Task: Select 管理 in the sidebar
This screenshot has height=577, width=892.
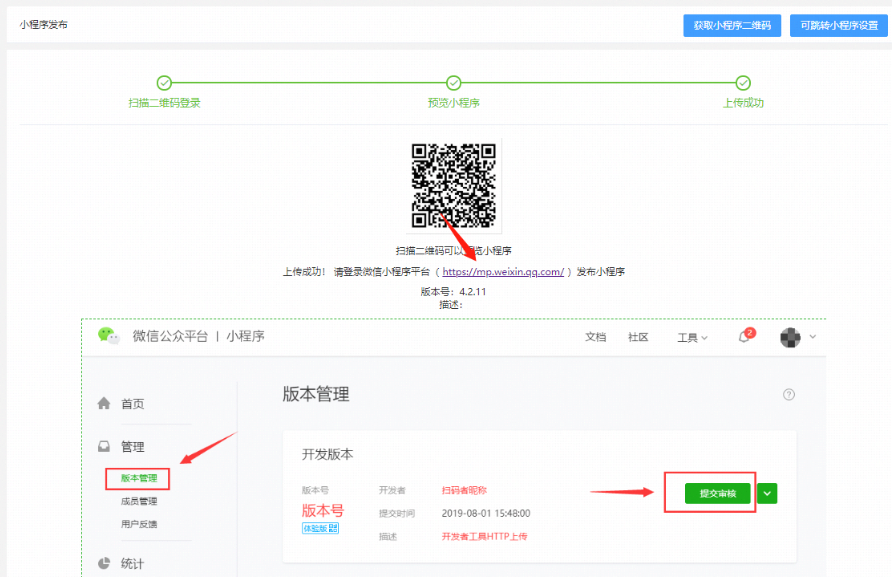Action: click(133, 447)
